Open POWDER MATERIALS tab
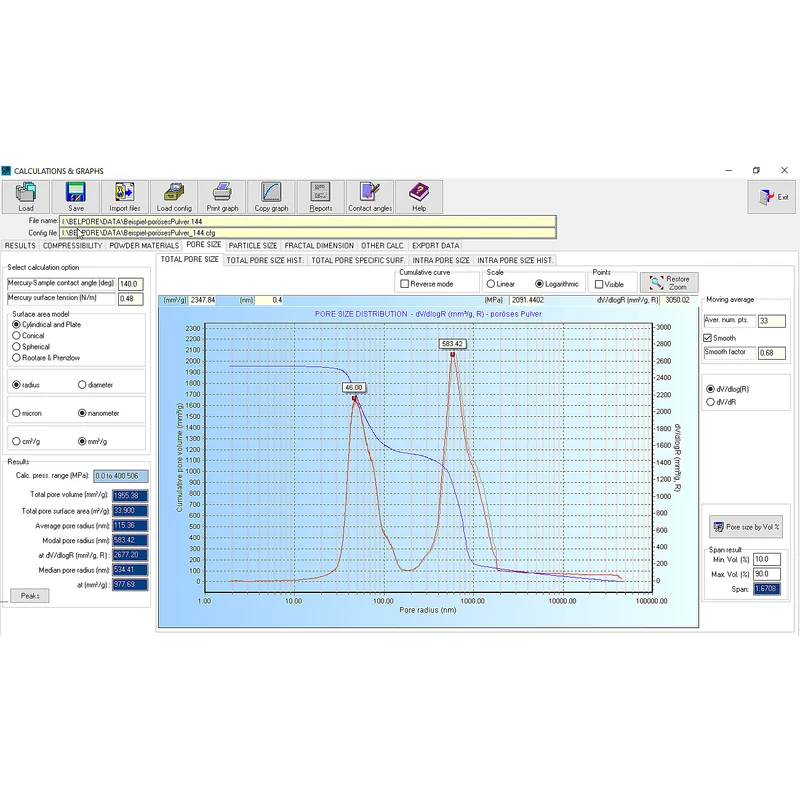 coord(144,246)
